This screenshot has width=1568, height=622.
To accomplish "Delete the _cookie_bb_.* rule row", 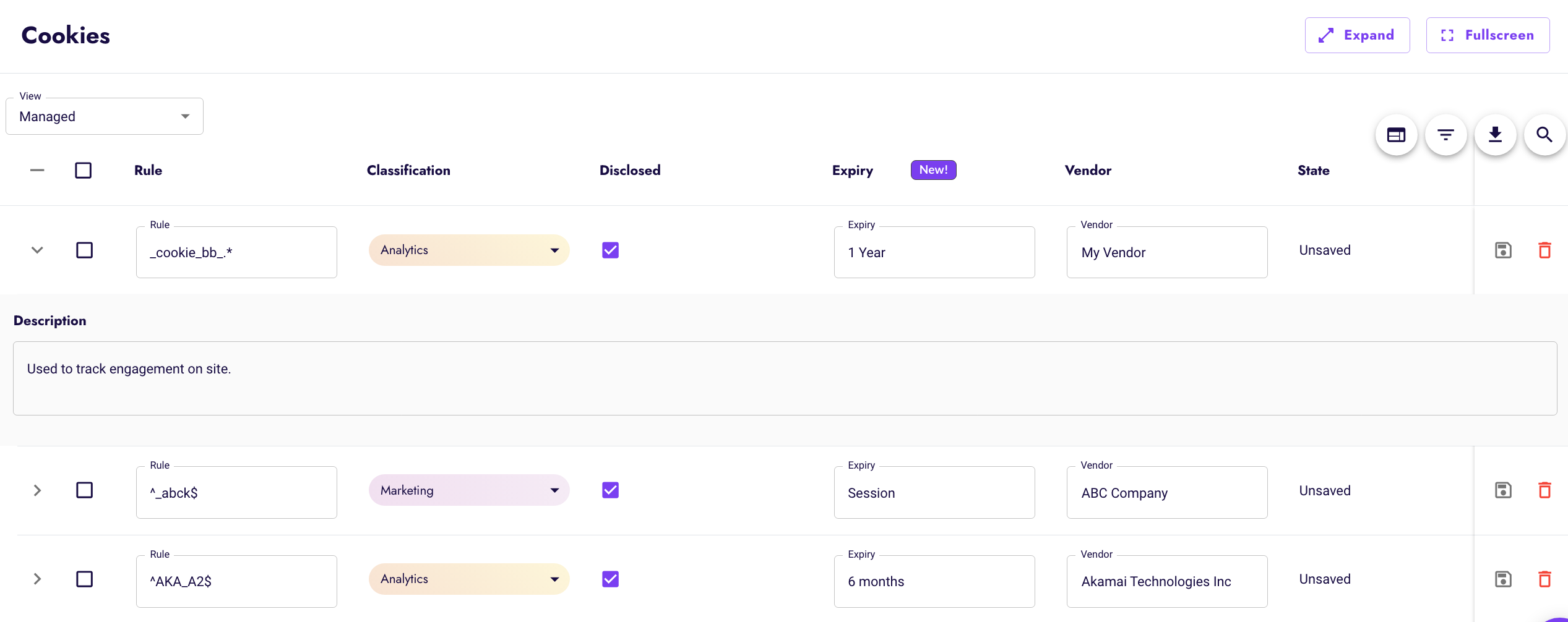I will click(1544, 250).
